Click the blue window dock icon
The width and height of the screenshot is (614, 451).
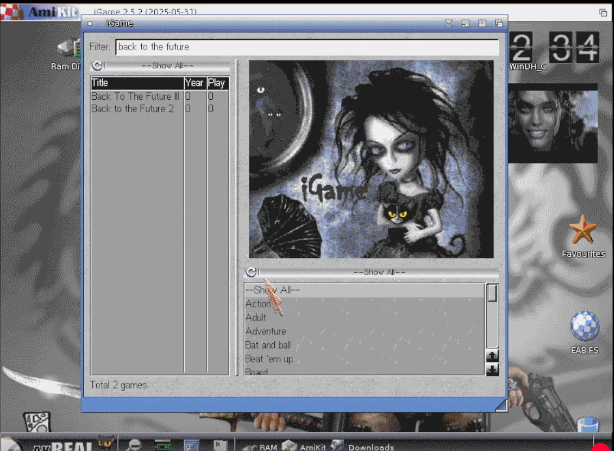192,446
